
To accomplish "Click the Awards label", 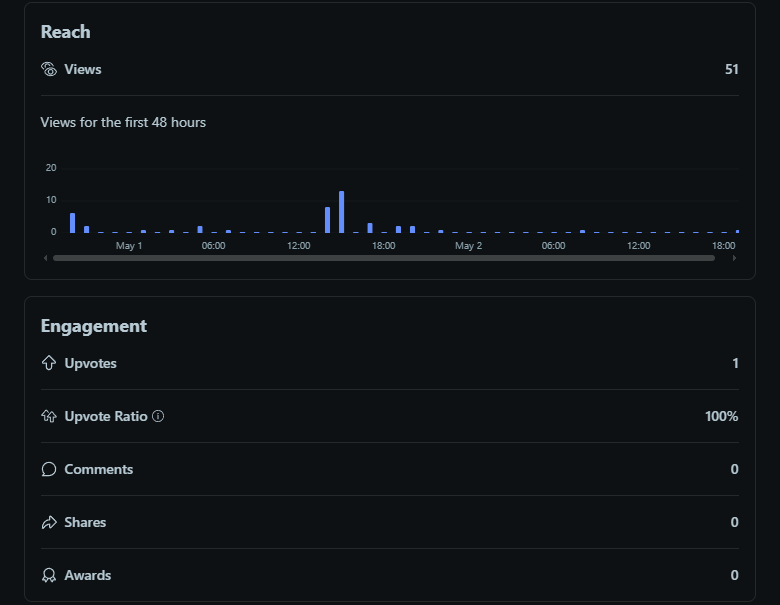I will (88, 575).
